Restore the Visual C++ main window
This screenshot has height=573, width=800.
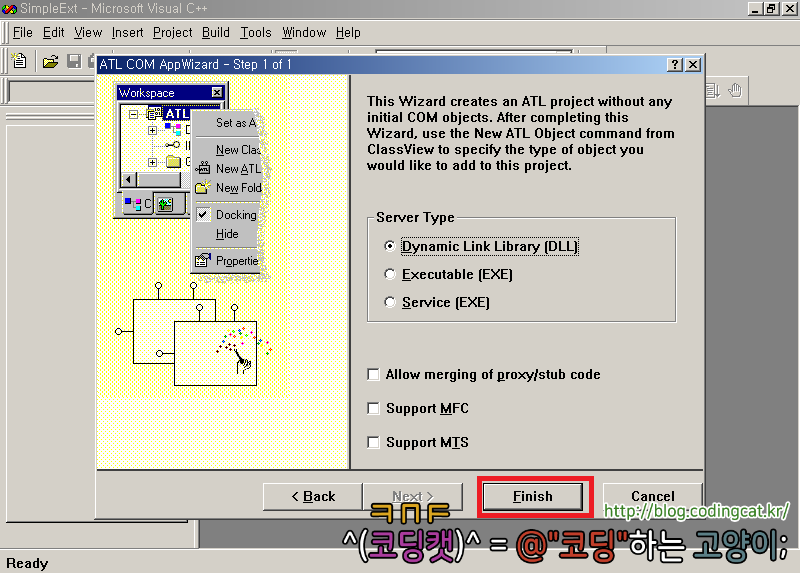point(771,9)
